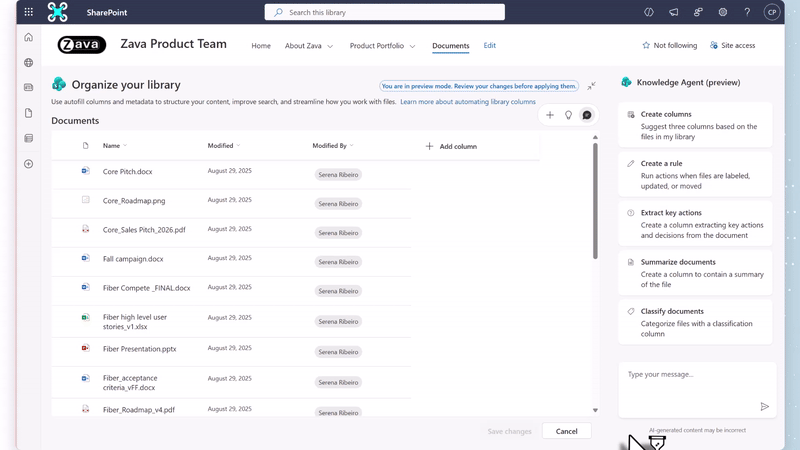Click the lightbulb suggestions icon
The image size is (800, 450).
[x=568, y=115]
